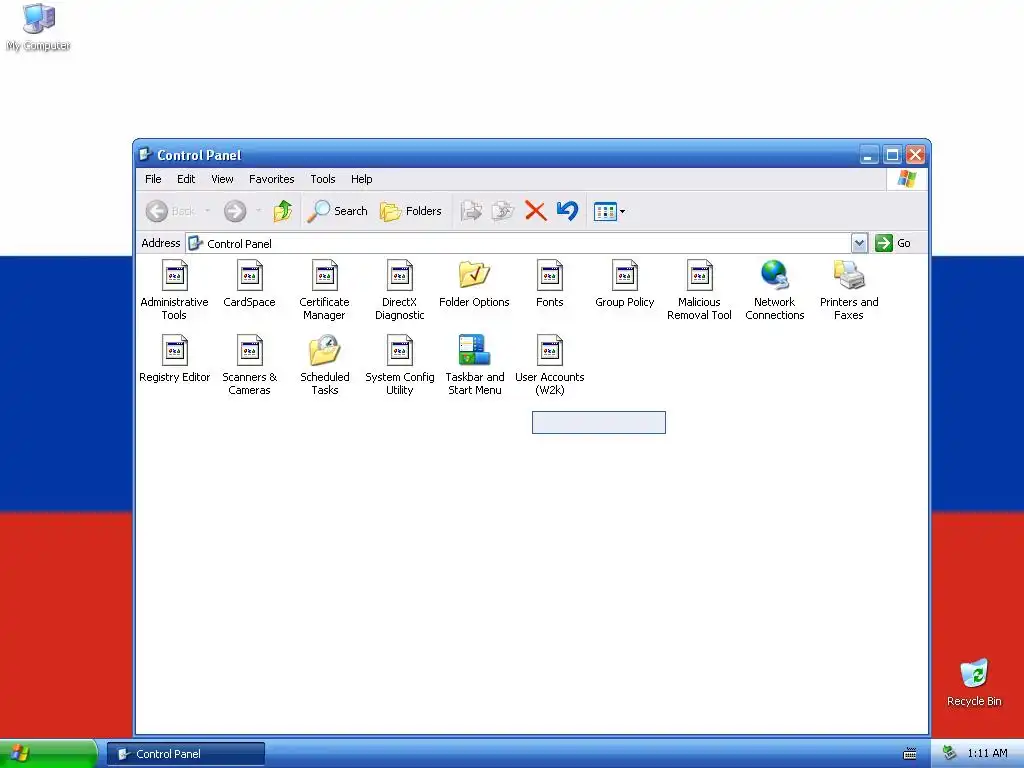Close the Control Panel window

916,155
